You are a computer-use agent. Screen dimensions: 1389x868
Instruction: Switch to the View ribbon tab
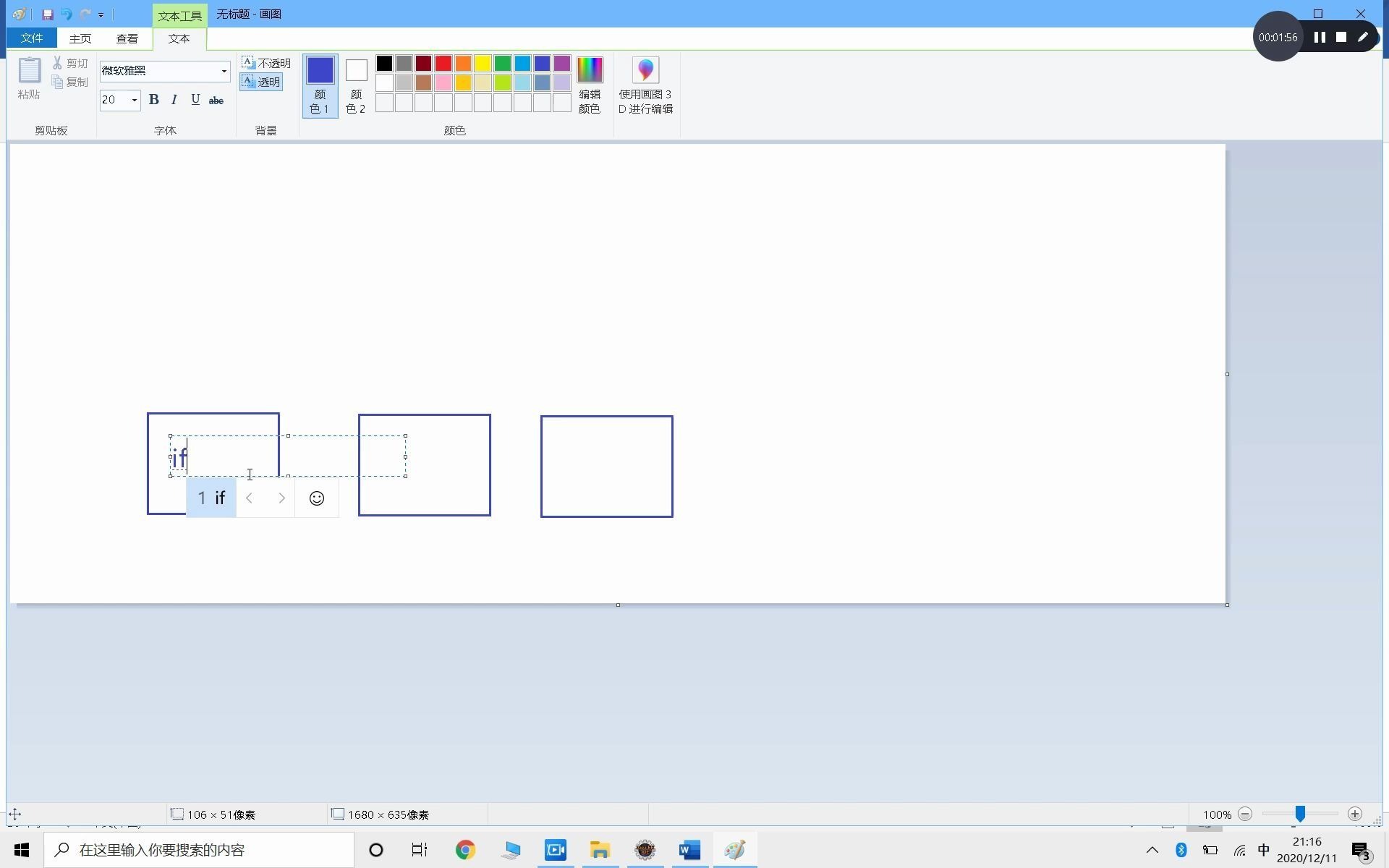[x=127, y=38]
